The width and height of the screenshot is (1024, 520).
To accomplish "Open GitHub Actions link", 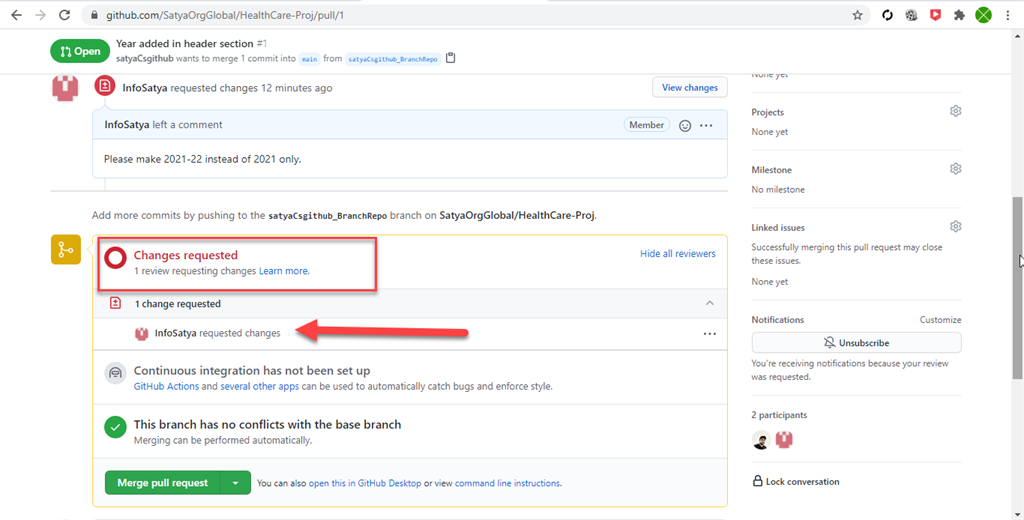I will pos(166,386).
